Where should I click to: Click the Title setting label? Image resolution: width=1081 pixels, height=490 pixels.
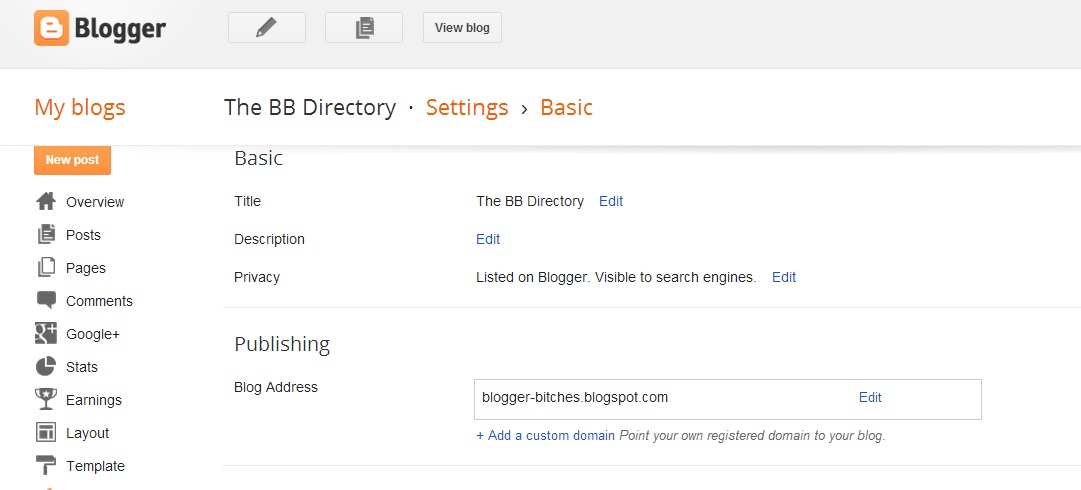pos(247,201)
